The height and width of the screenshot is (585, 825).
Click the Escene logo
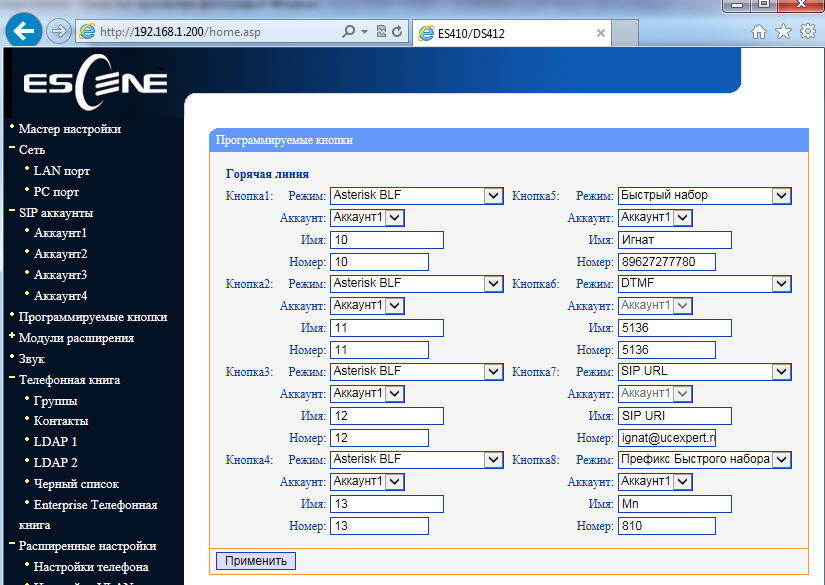95,82
